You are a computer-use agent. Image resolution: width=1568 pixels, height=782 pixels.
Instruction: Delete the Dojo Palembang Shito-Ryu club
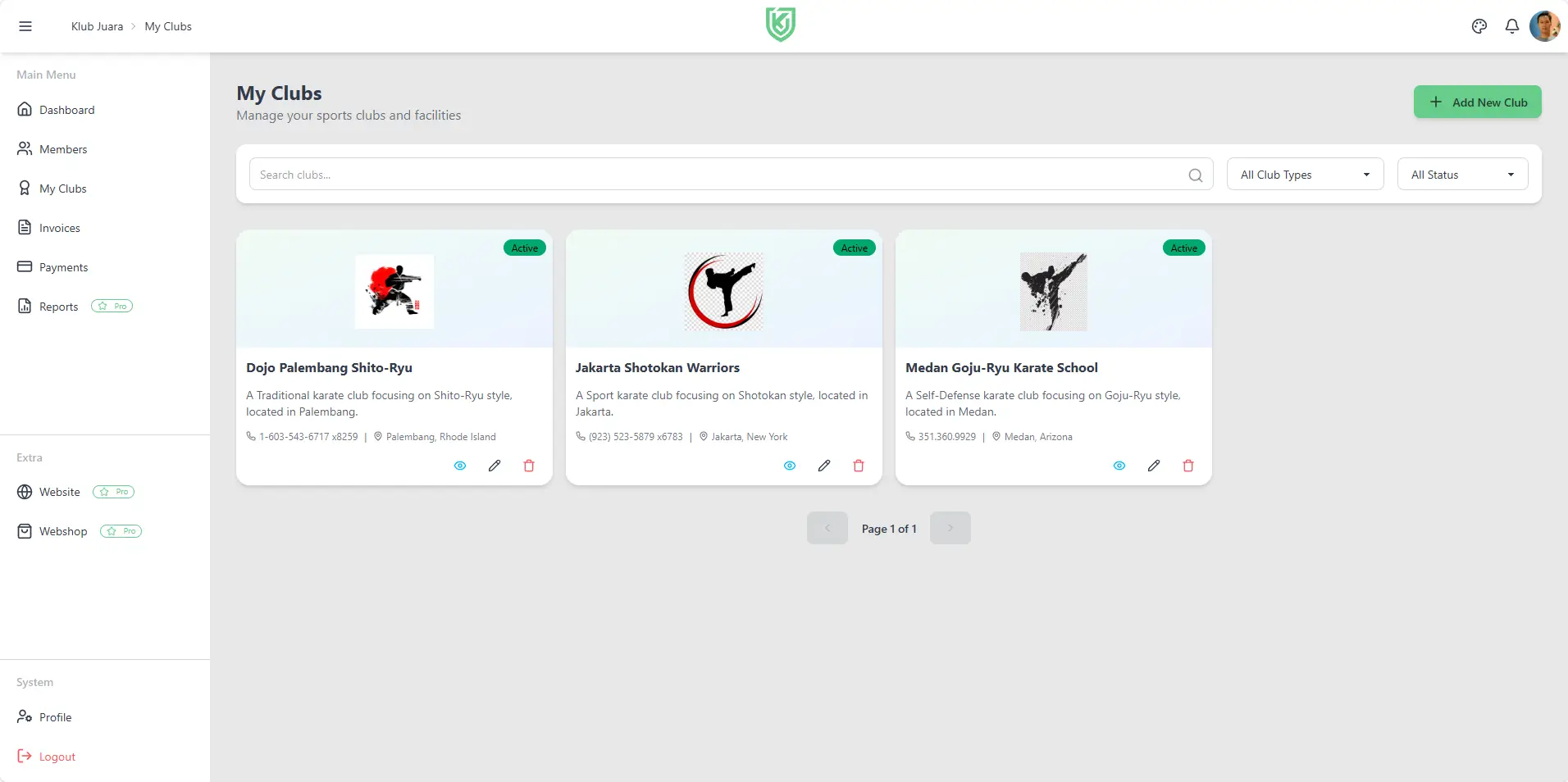[x=529, y=466]
